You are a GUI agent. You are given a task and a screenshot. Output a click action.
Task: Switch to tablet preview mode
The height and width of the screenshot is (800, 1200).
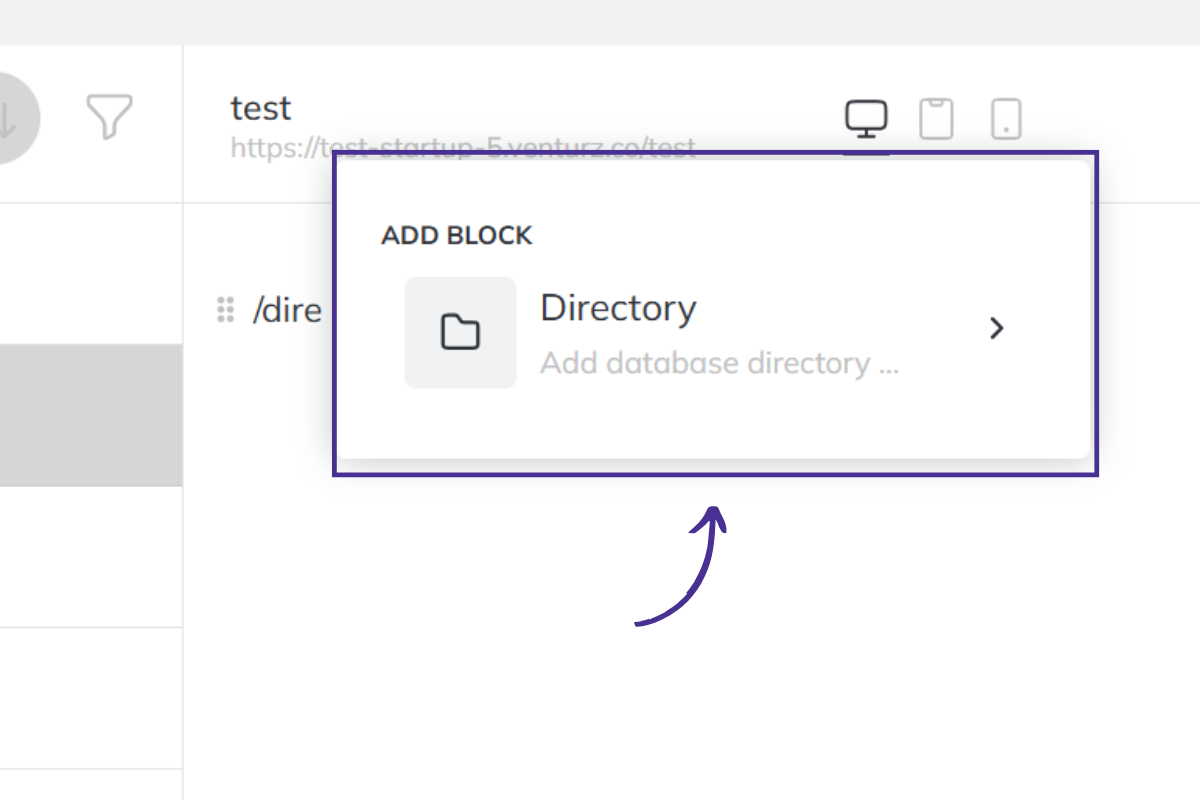[936, 119]
